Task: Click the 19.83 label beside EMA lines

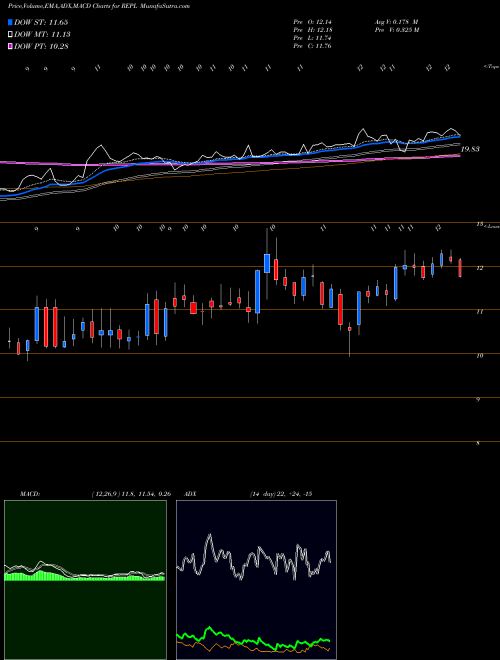Action: click(470, 149)
